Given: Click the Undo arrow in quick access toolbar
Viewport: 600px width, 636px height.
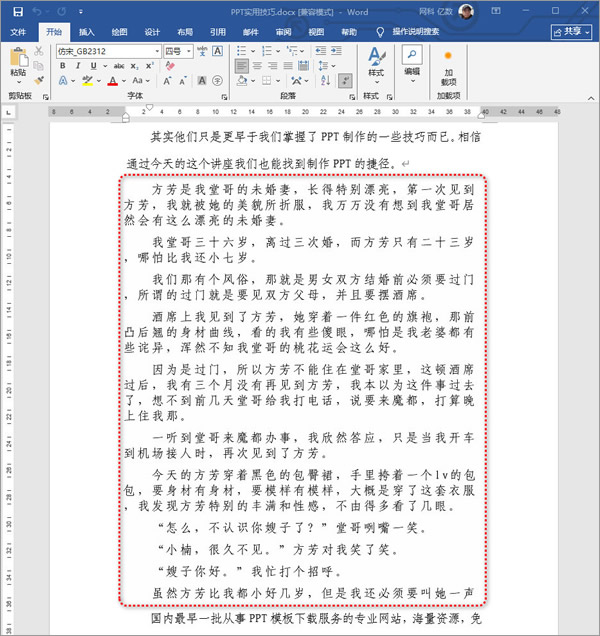Looking at the screenshot, I should click(x=37, y=12).
